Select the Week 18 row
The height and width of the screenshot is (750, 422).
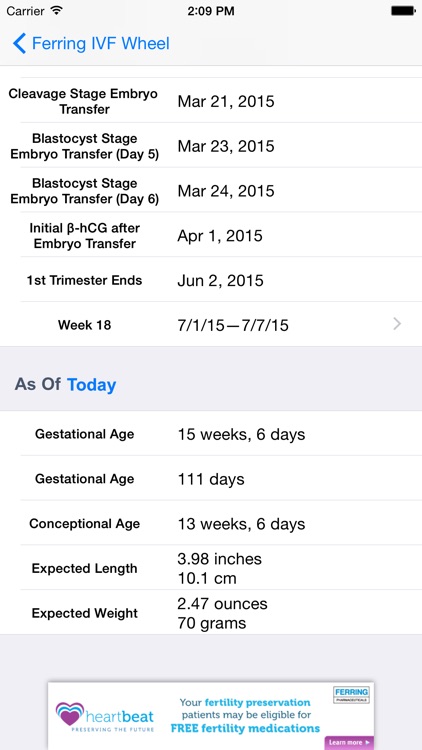[x=211, y=325]
